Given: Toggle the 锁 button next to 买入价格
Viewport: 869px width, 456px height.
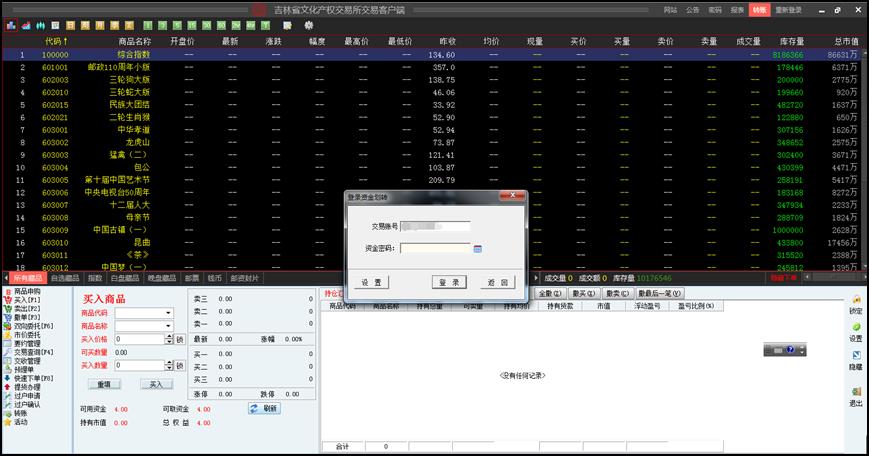Looking at the screenshot, I should coord(180,339).
